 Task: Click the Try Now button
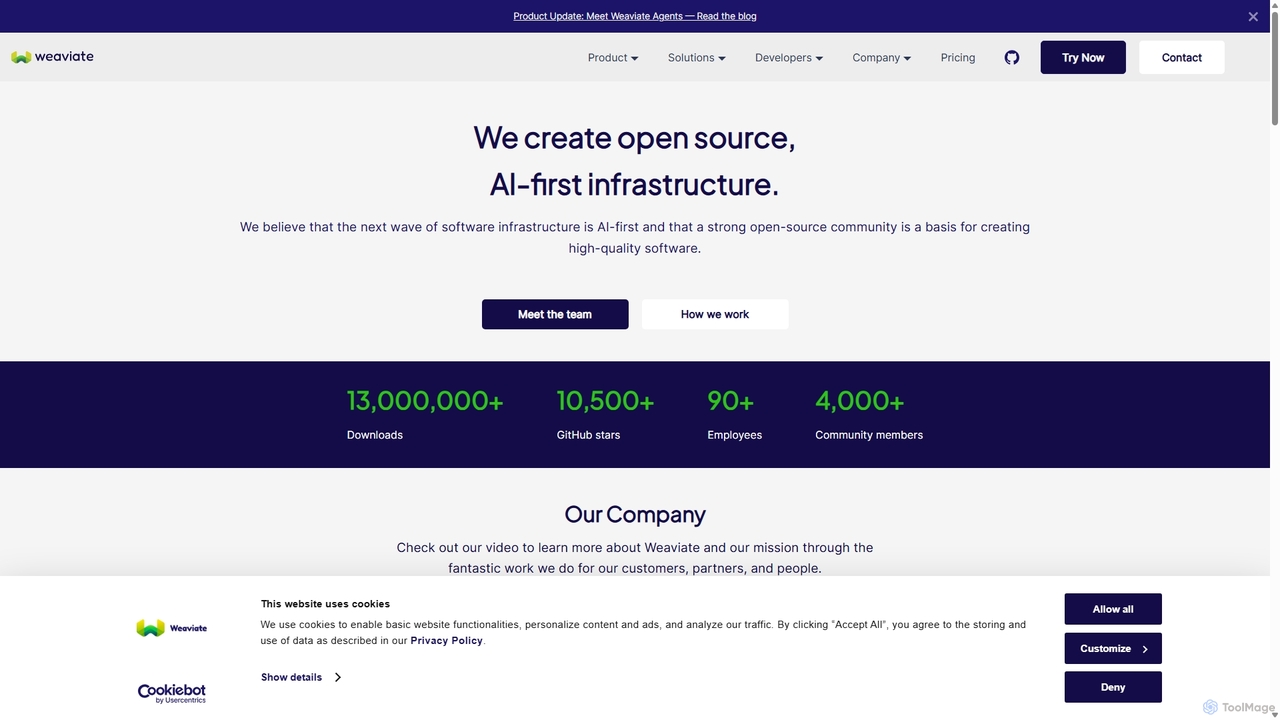point(1083,57)
